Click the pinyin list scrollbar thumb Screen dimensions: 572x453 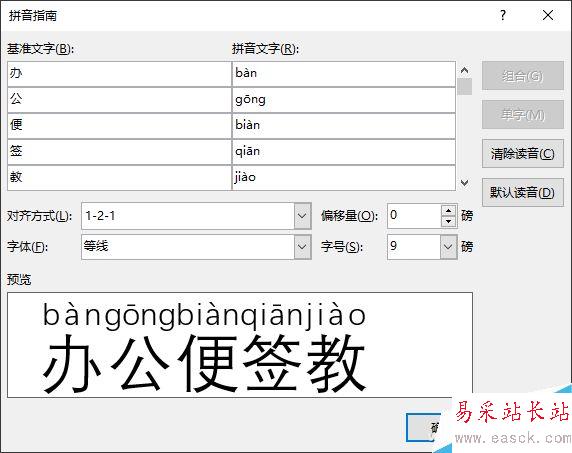point(464,86)
